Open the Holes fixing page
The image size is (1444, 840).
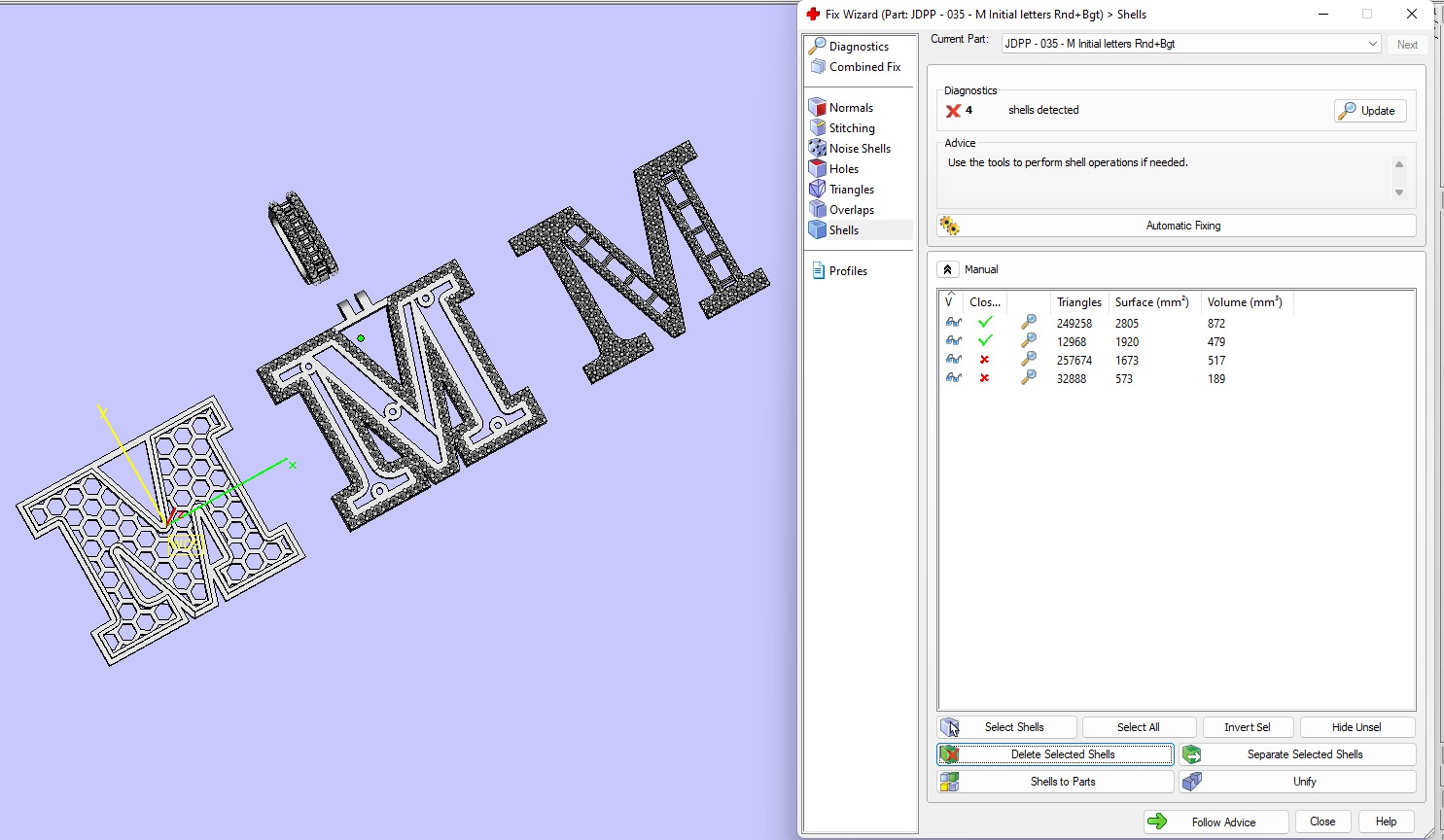click(834, 169)
